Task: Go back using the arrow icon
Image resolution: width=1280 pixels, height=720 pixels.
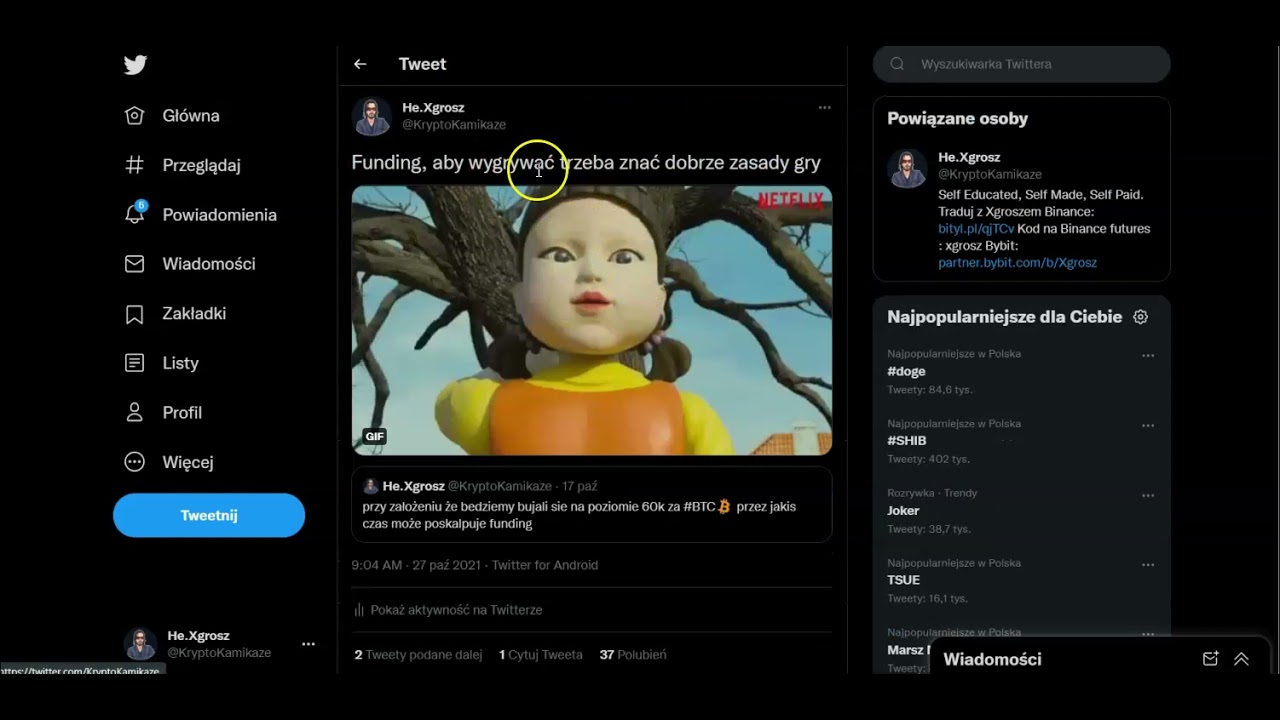Action: click(360, 64)
